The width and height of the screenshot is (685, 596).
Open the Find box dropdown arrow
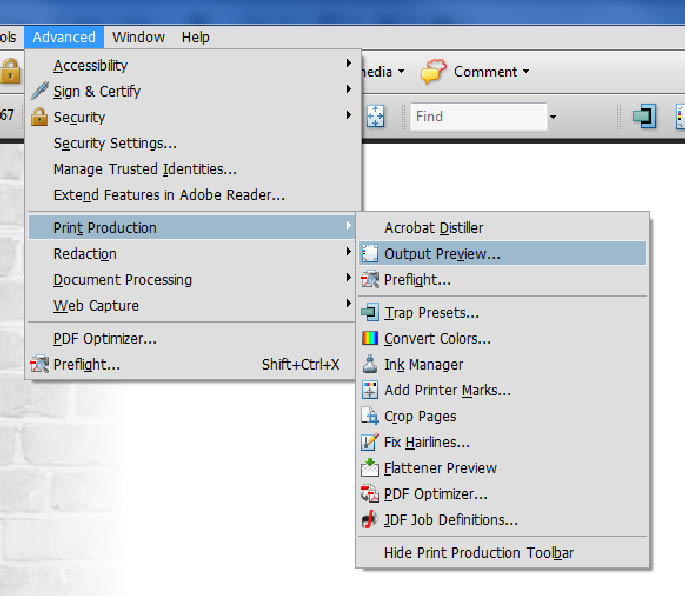coord(553,117)
